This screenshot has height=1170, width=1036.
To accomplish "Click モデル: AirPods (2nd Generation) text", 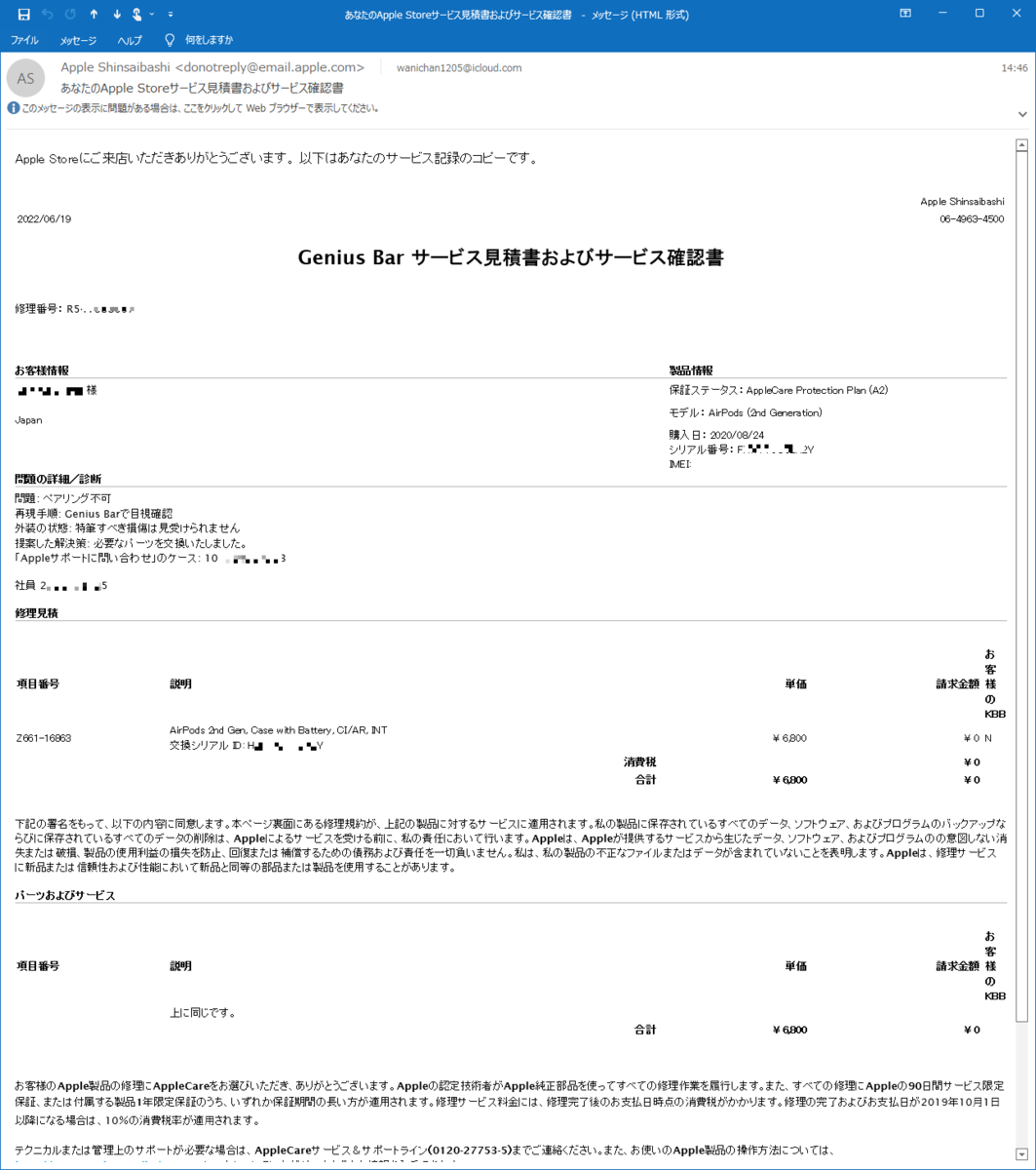I will [746, 412].
